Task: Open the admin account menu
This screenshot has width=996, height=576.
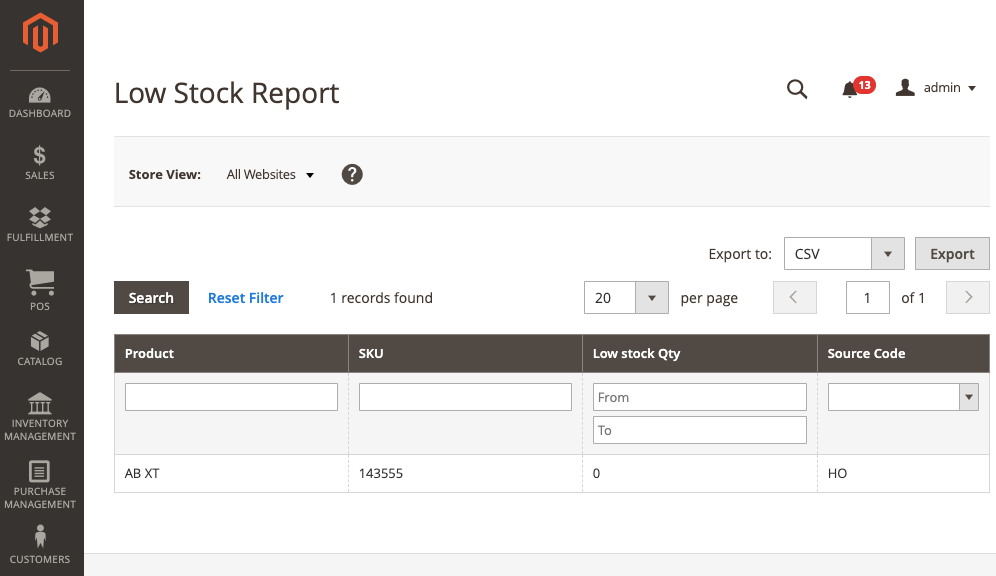Action: (936, 88)
